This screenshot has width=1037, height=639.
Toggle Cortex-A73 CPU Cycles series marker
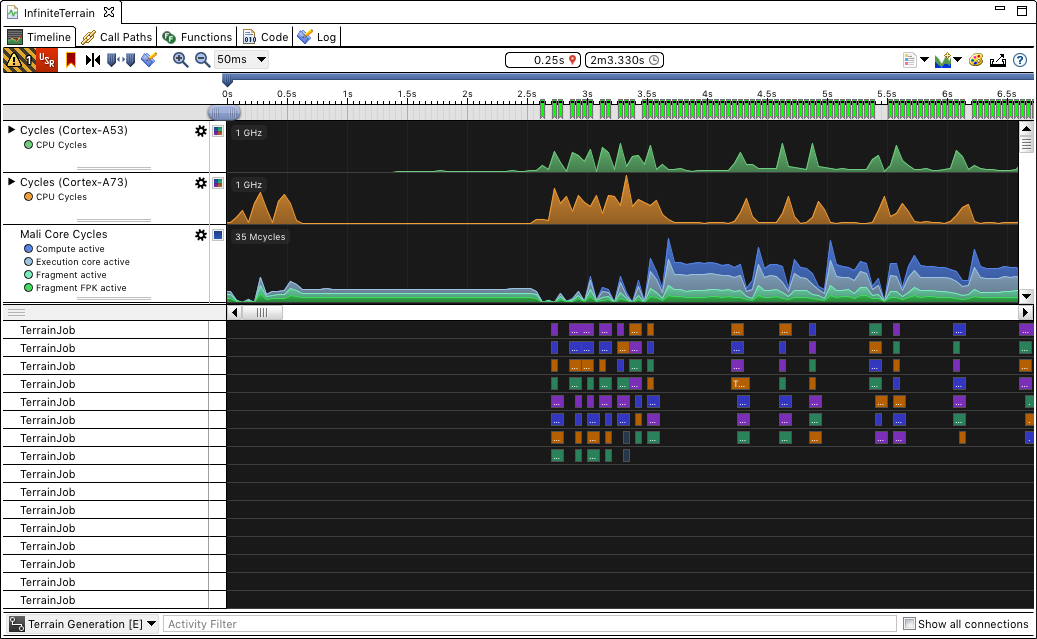click(x=28, y=196)
